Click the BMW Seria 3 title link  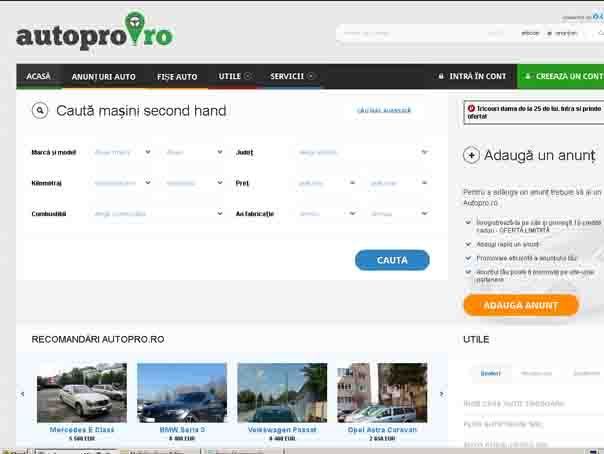click(182, 430)
